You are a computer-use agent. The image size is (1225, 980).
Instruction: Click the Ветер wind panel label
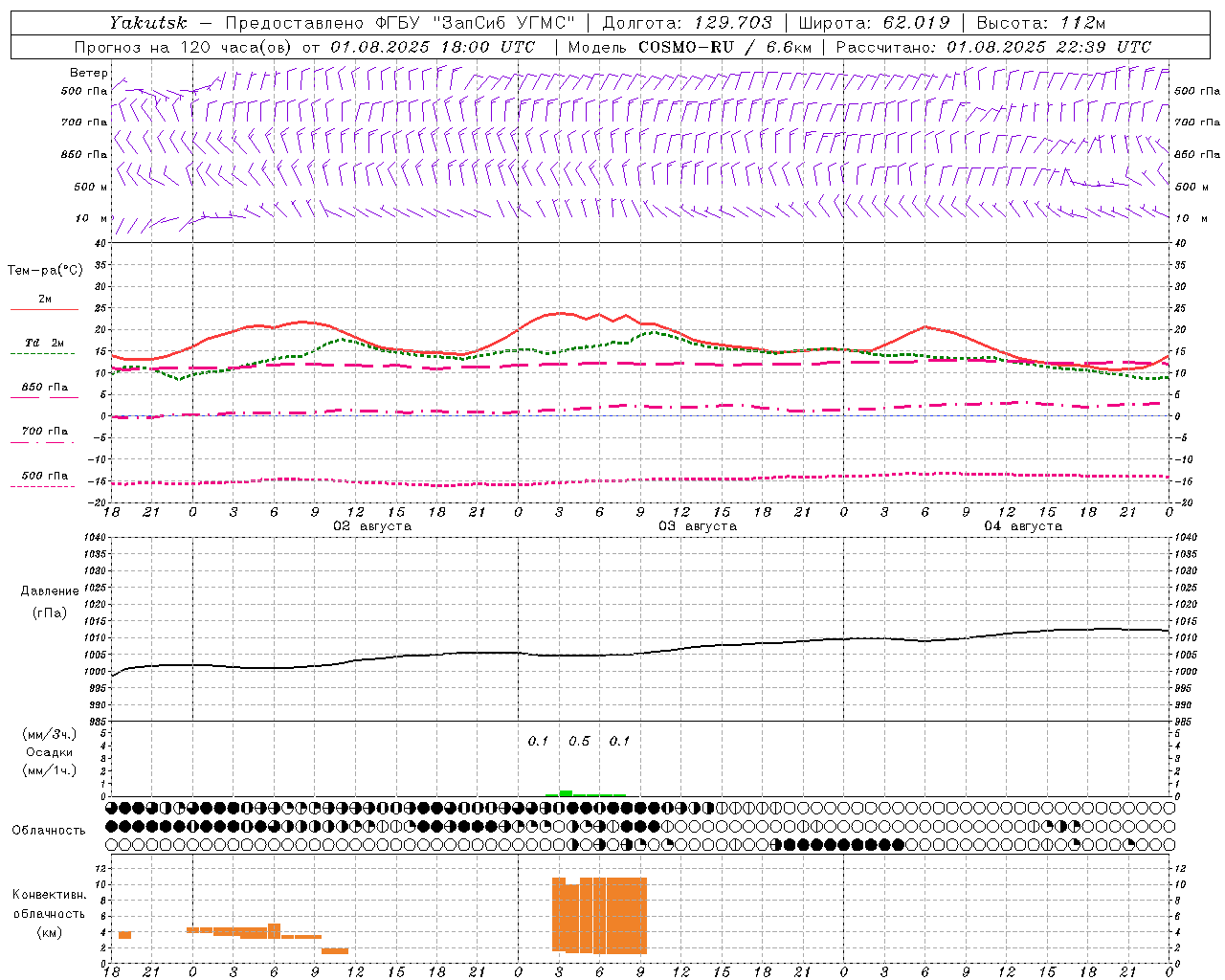click(89, 73)
